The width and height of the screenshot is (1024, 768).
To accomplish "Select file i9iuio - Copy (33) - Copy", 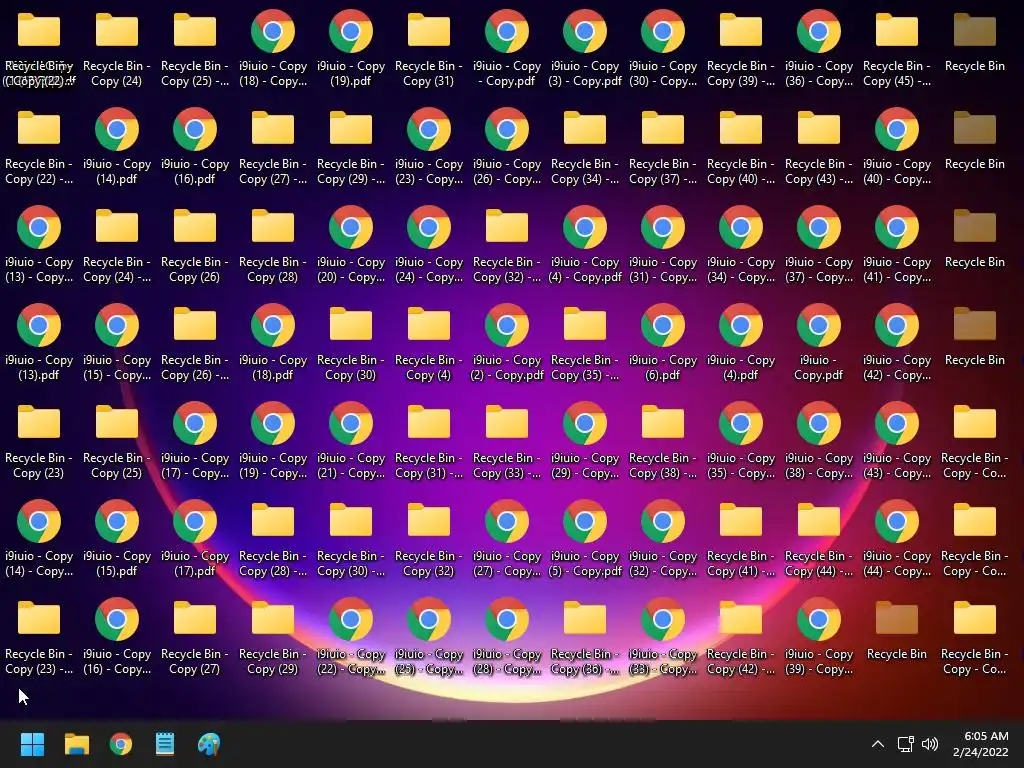I will [663, 637].
